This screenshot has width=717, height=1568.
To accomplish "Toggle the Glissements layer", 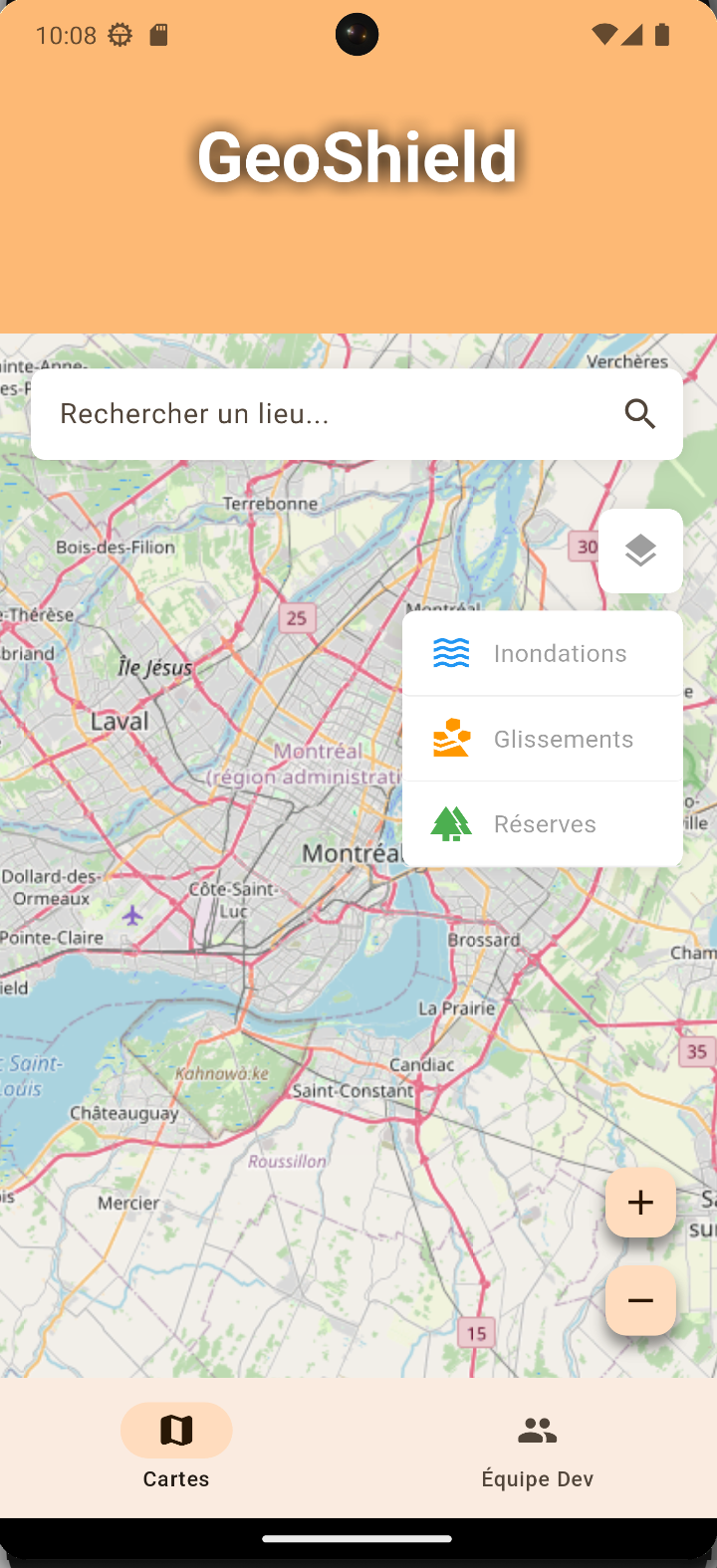I will pyautogui.click(x=543, y=739).
